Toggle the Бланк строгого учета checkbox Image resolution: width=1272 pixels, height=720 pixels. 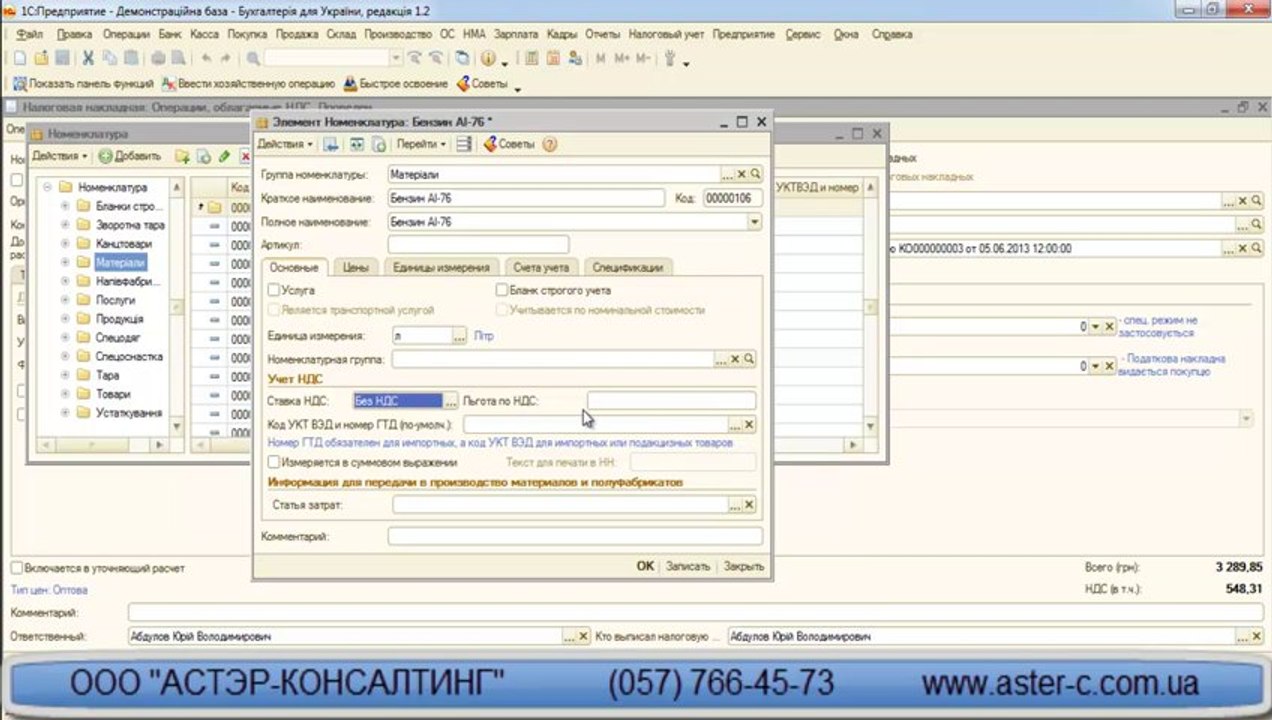click(502, 290)
